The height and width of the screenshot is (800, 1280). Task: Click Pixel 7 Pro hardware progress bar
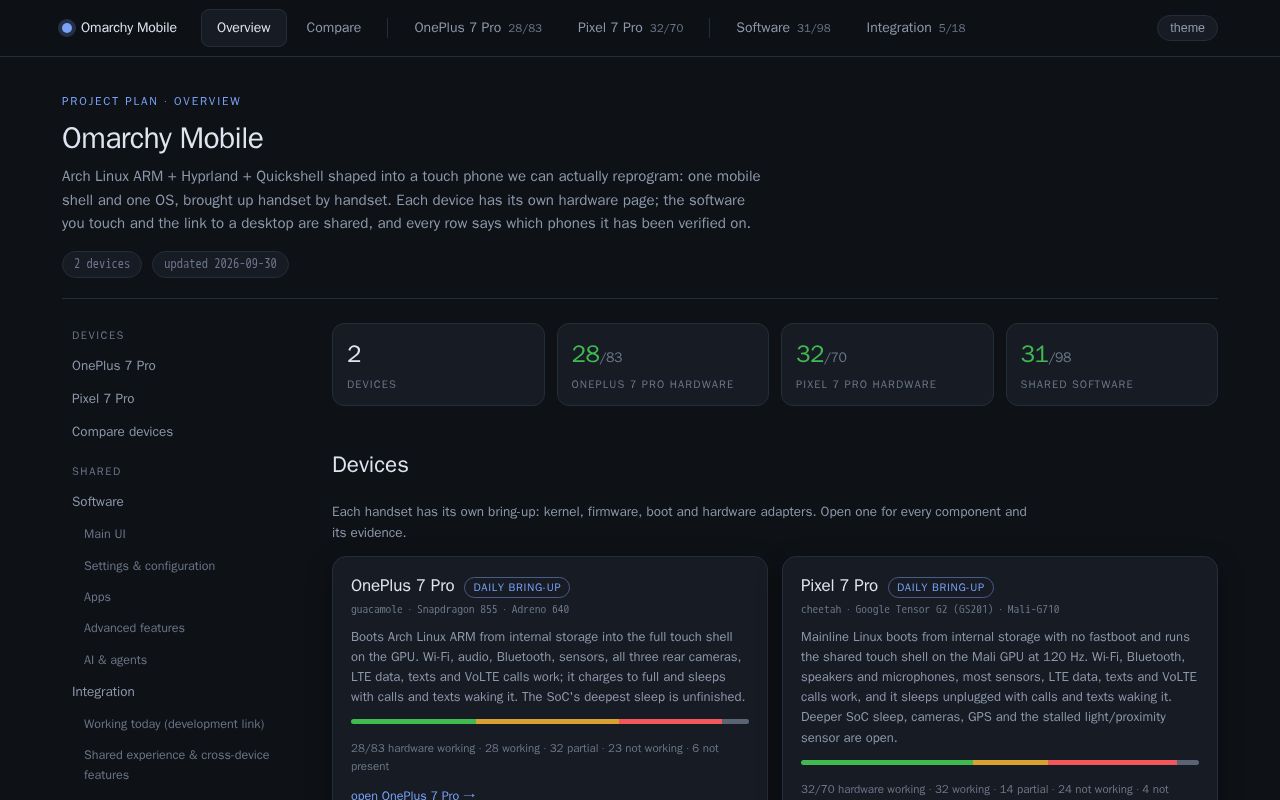(x=1000, y=762)
